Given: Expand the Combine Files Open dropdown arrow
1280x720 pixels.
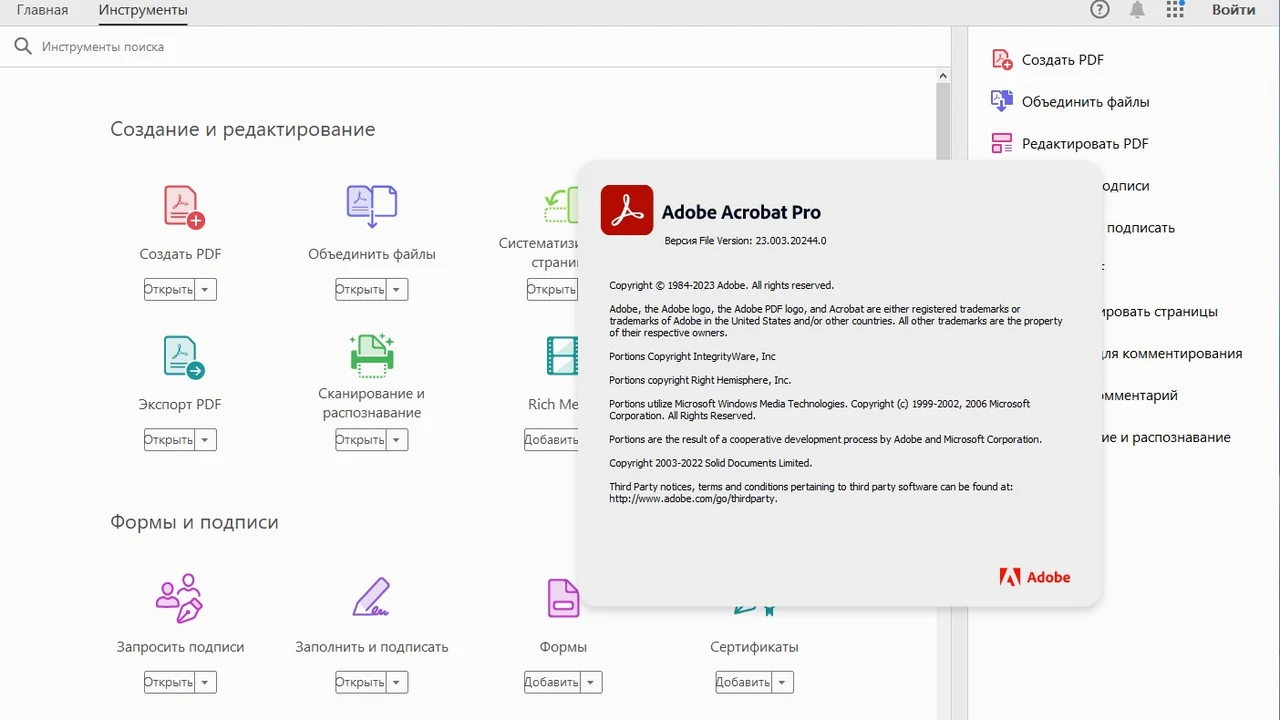Looking at the screenshot, I should point(397,290).
